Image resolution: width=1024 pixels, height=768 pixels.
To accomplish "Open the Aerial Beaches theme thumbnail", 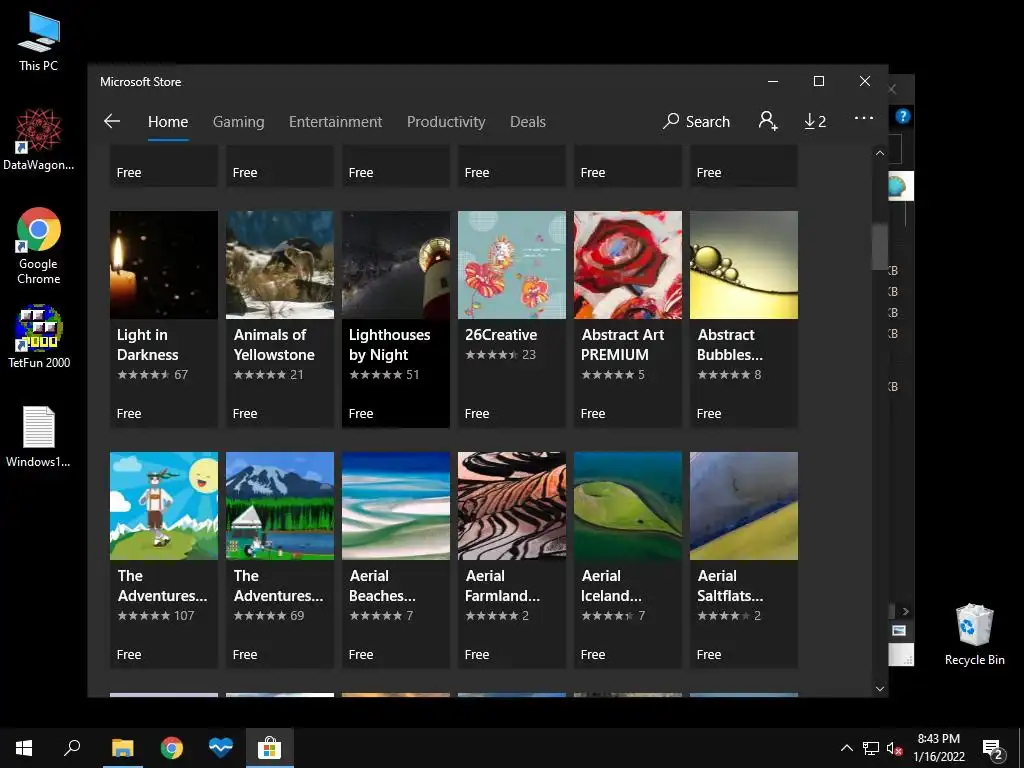I will pyautogui.click(x=396, y=505).
